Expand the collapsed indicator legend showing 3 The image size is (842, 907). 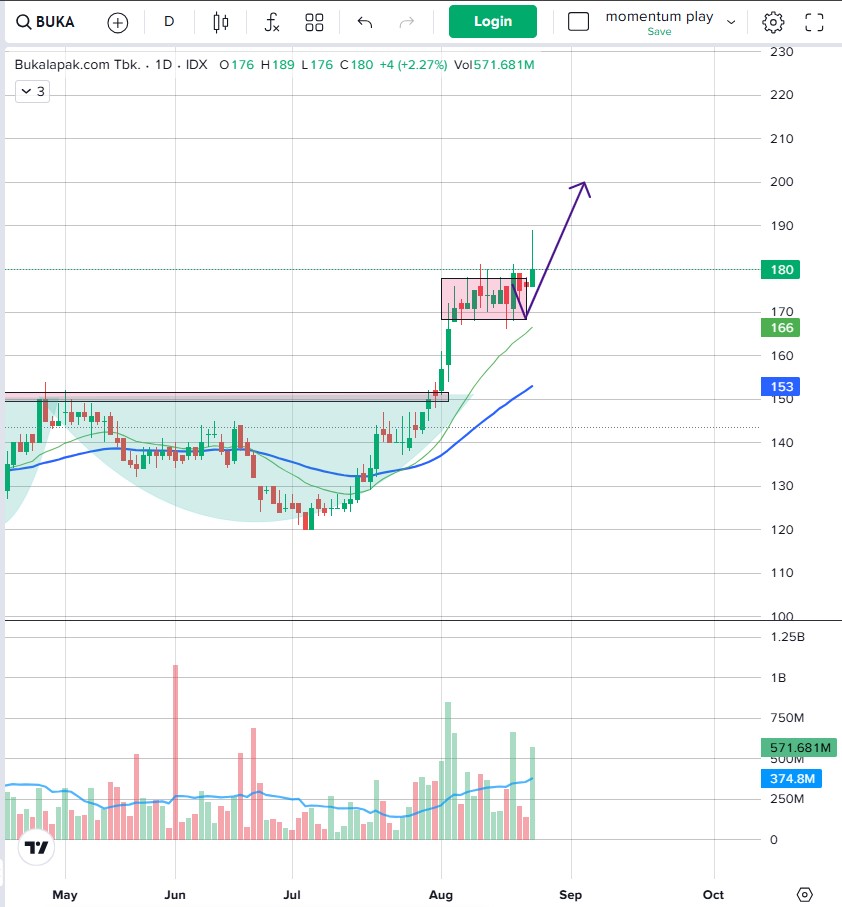click(x=32, y=91)
